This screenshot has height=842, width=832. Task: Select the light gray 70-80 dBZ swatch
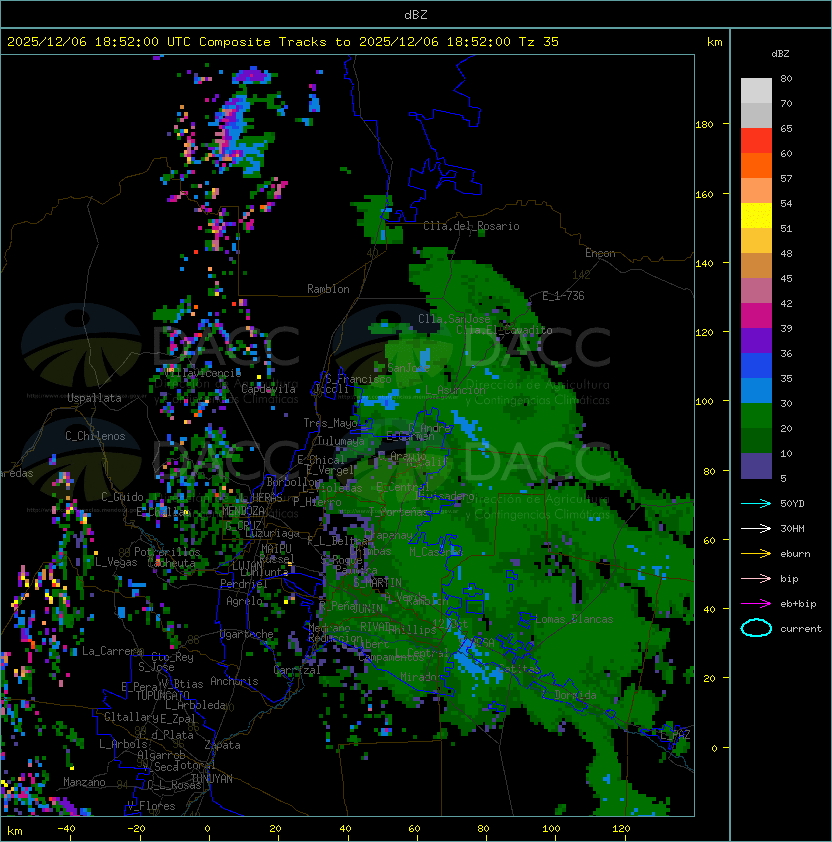click(756, 91)
